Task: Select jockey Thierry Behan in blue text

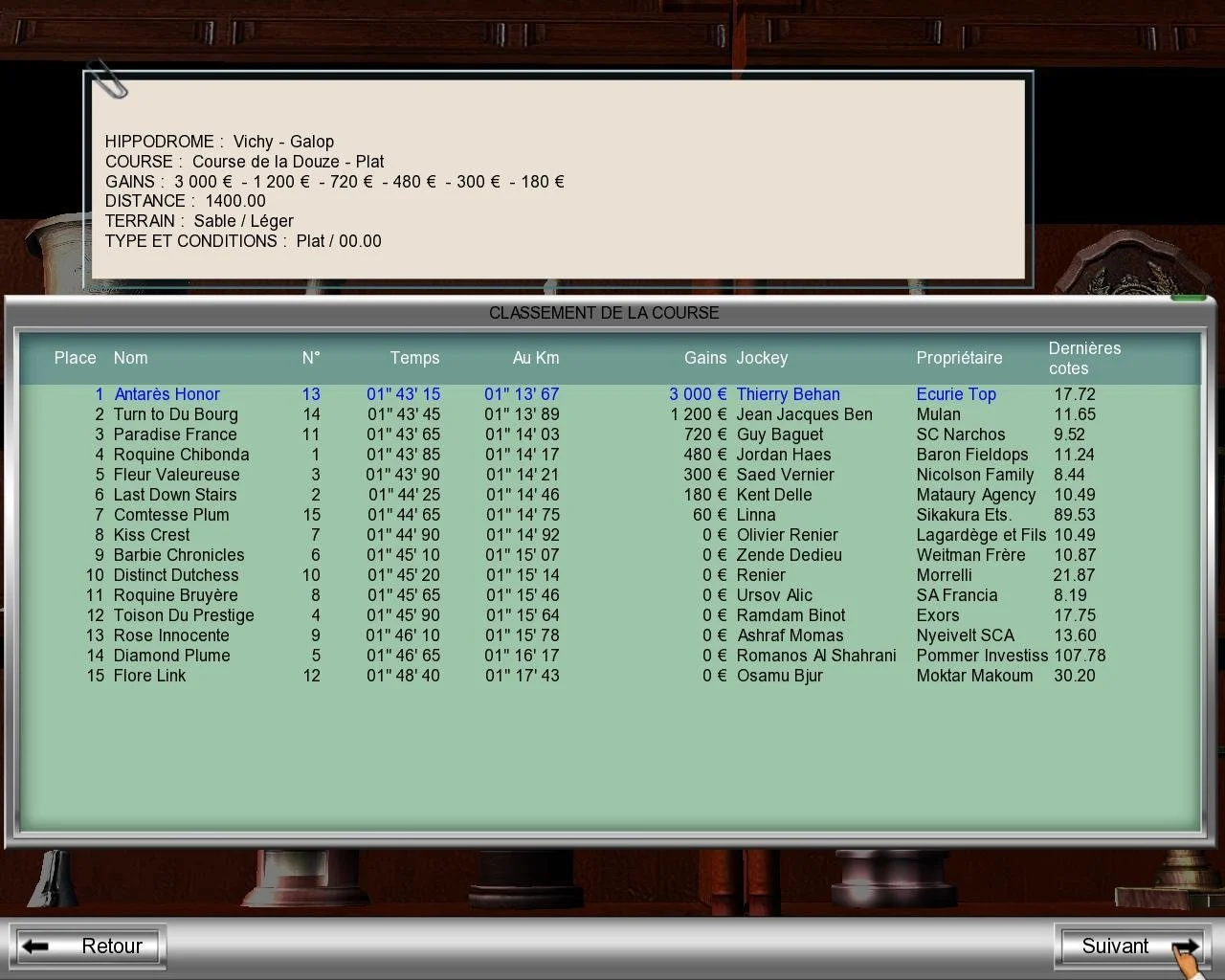Action: pyautogui.click(x=788, y=394)
